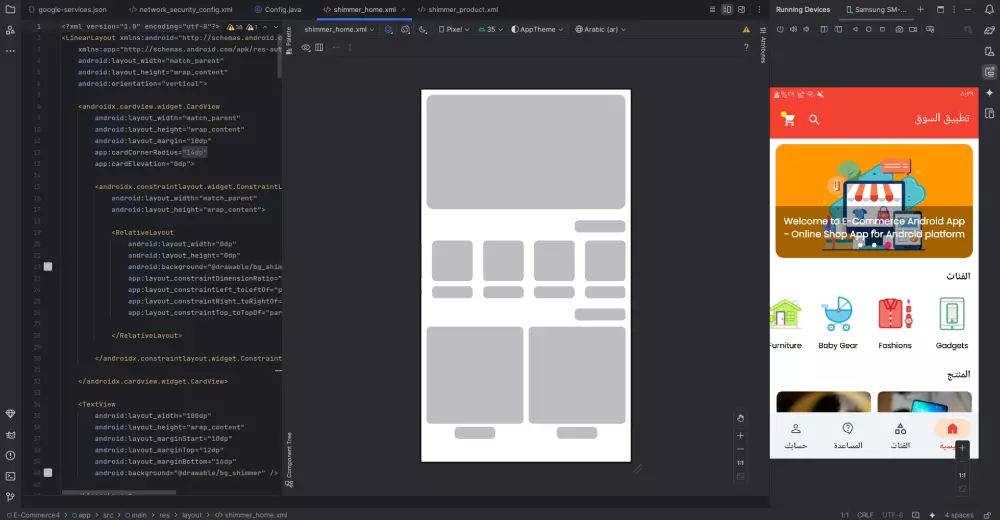Toggle the Component Tree side panel
The width and height of the screenshot is (1000, 520).
pos(289,459)
